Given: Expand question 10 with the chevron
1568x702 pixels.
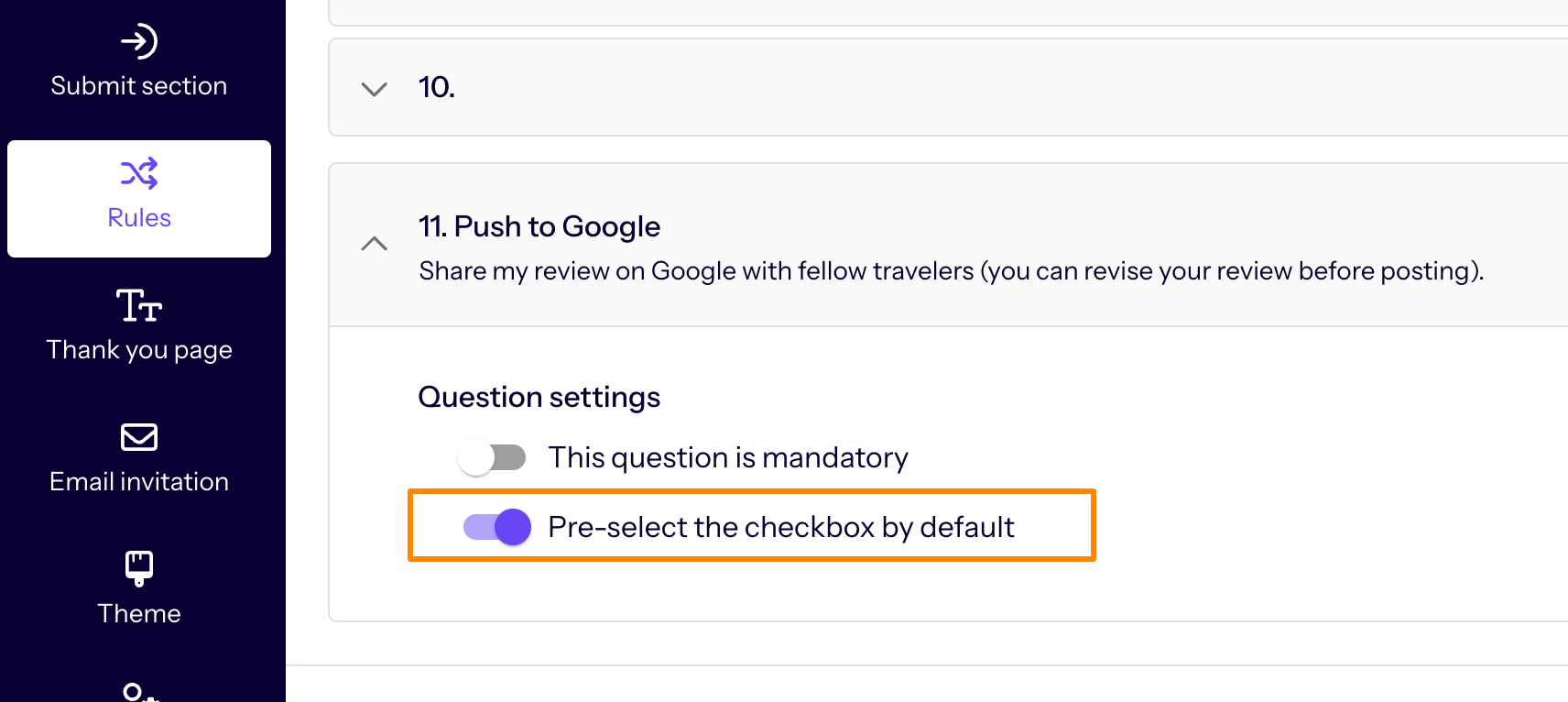Looking at the screenshot, I should [x=375, y=89].
